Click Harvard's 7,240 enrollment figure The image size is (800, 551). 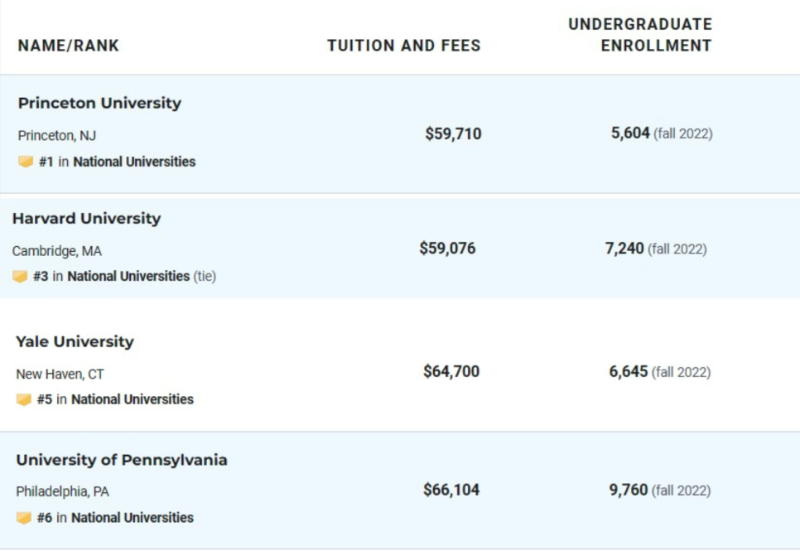coord(624,248)
